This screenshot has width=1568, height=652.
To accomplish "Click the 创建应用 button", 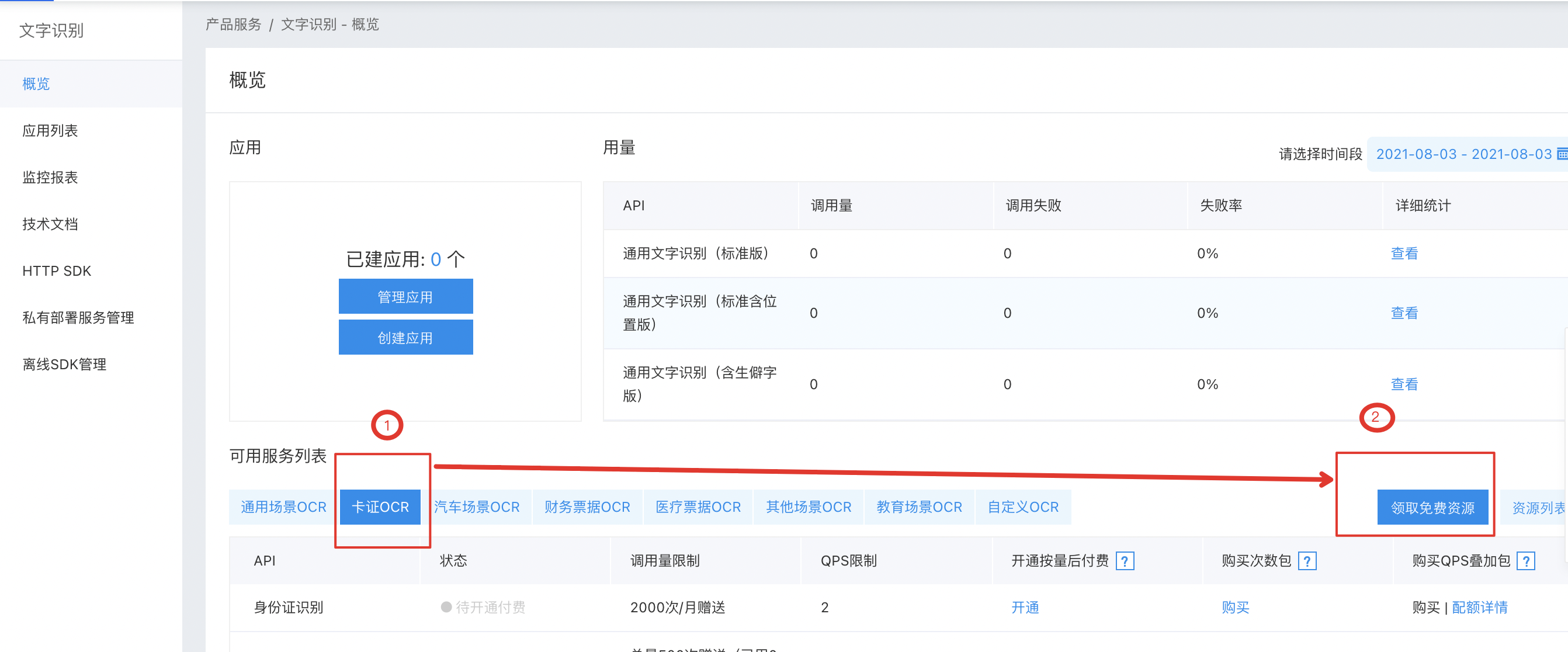I will tap(405, 337).
